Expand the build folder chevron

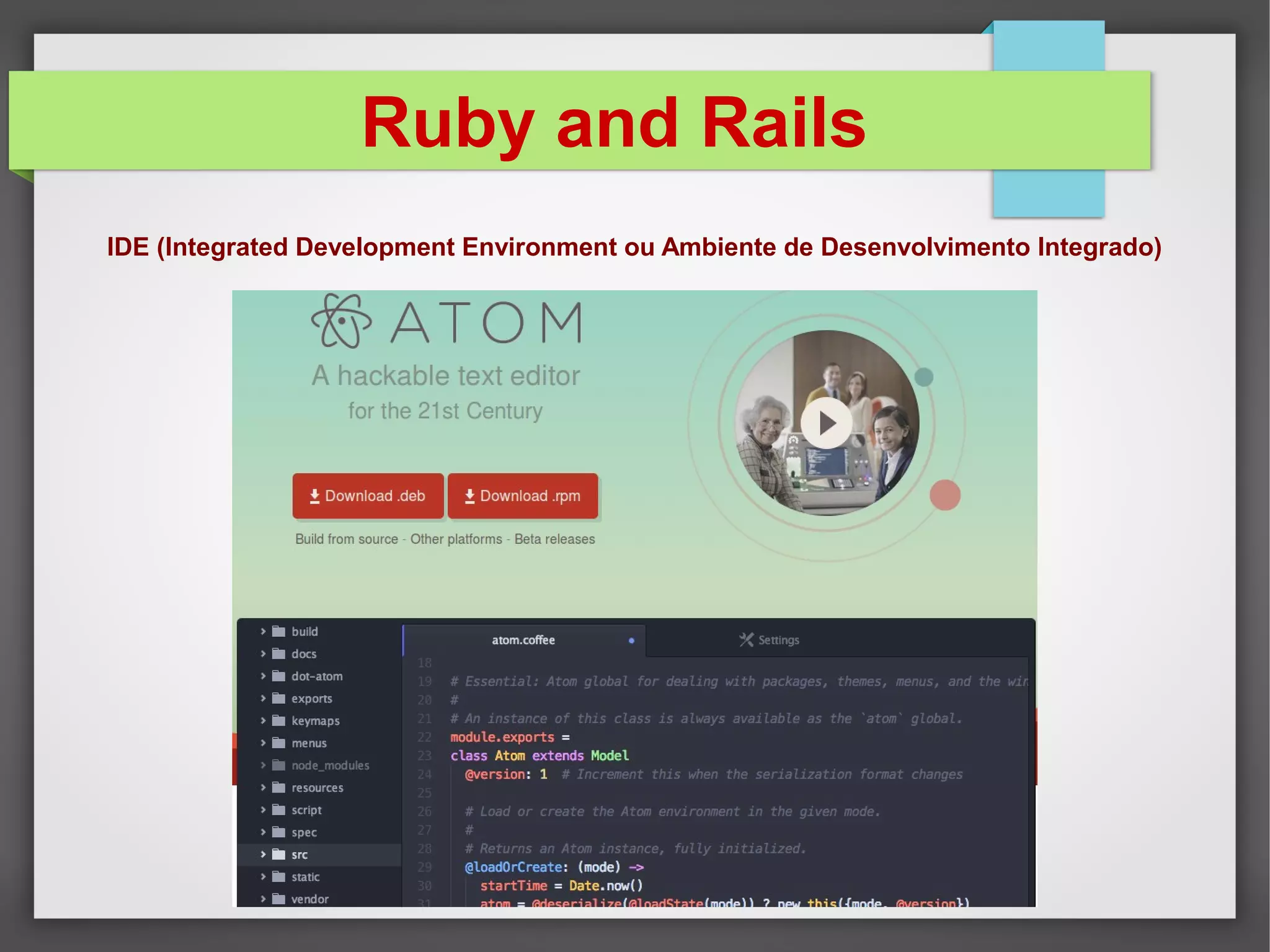[x=263, y=631]
